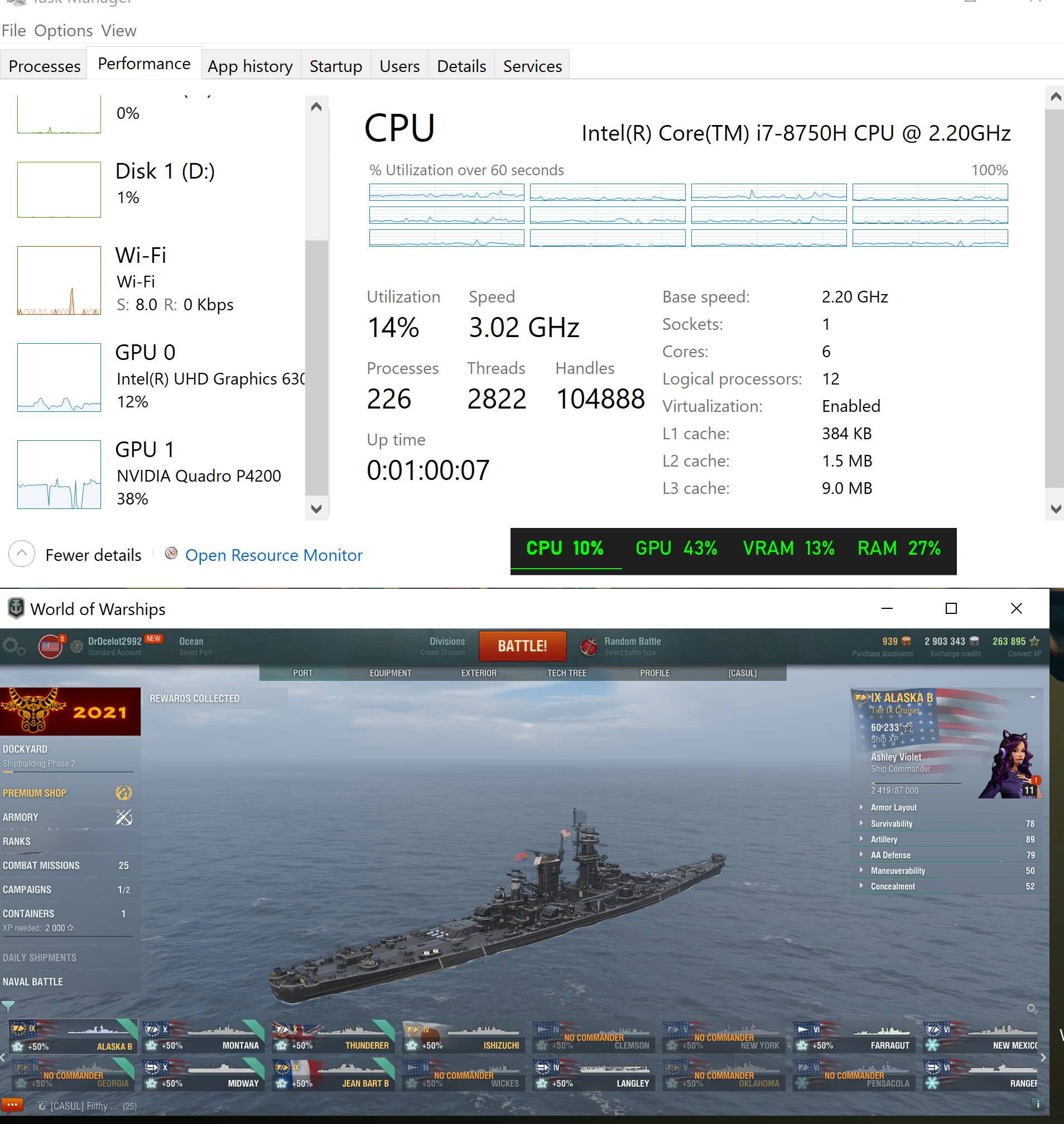Click the Random Battle mode icon
1064x1124 pixels.
pos(588,646)
